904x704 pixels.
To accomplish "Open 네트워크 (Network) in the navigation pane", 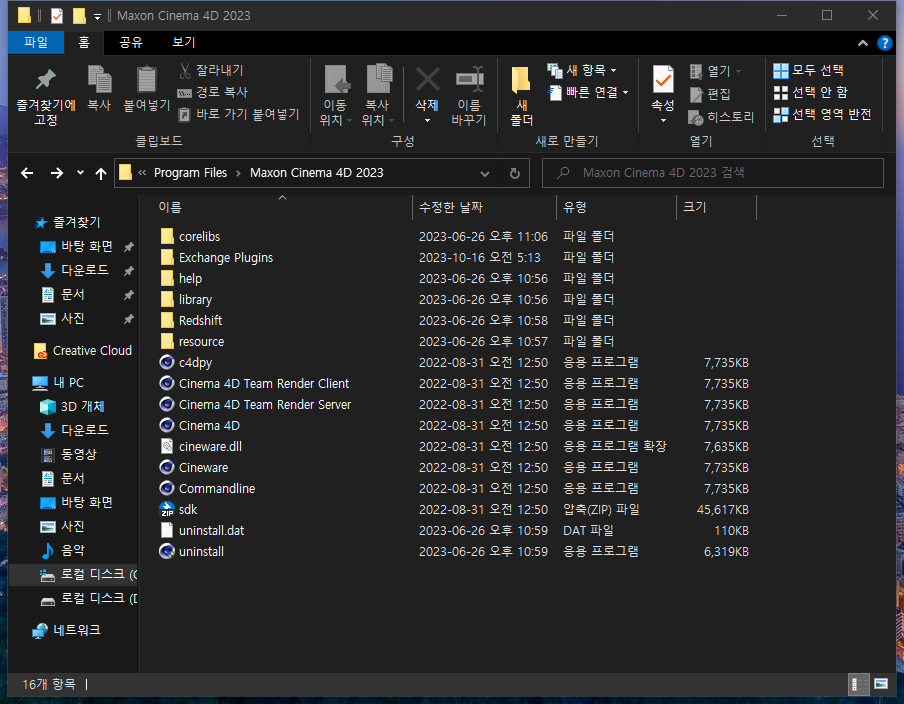I will [x=66, y=630].
